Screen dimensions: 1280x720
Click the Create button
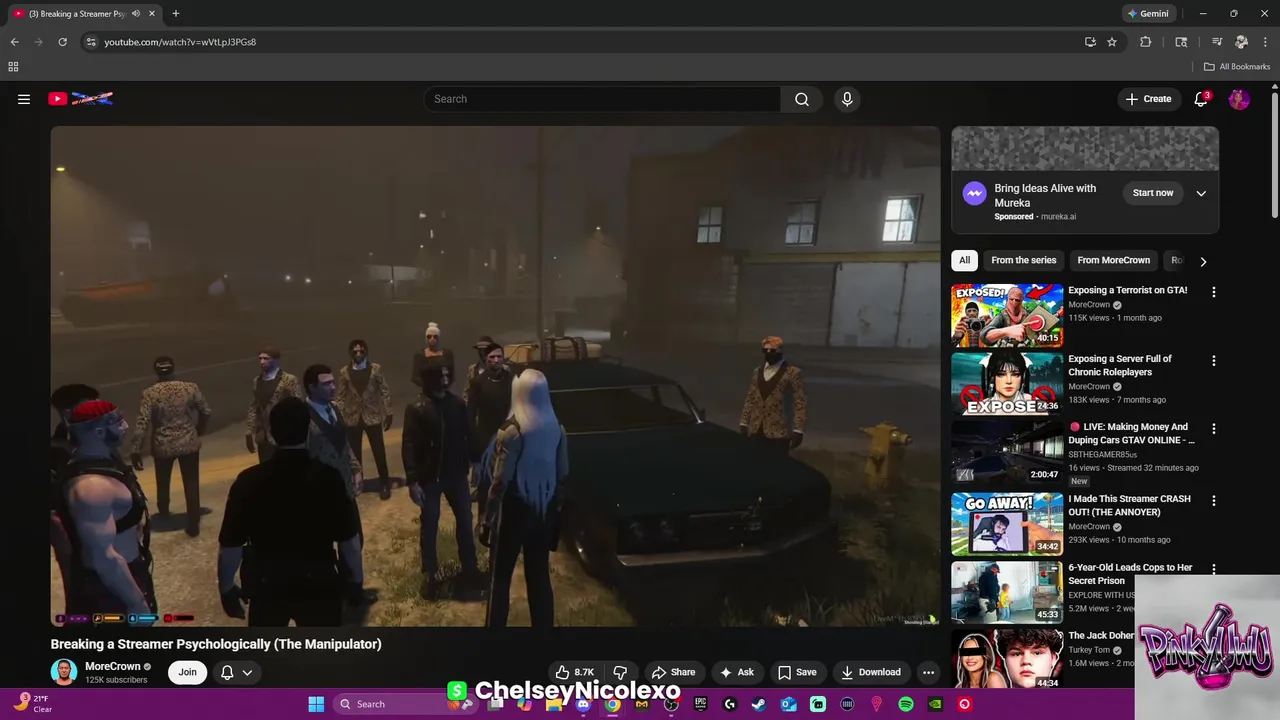click(1148, 99)
